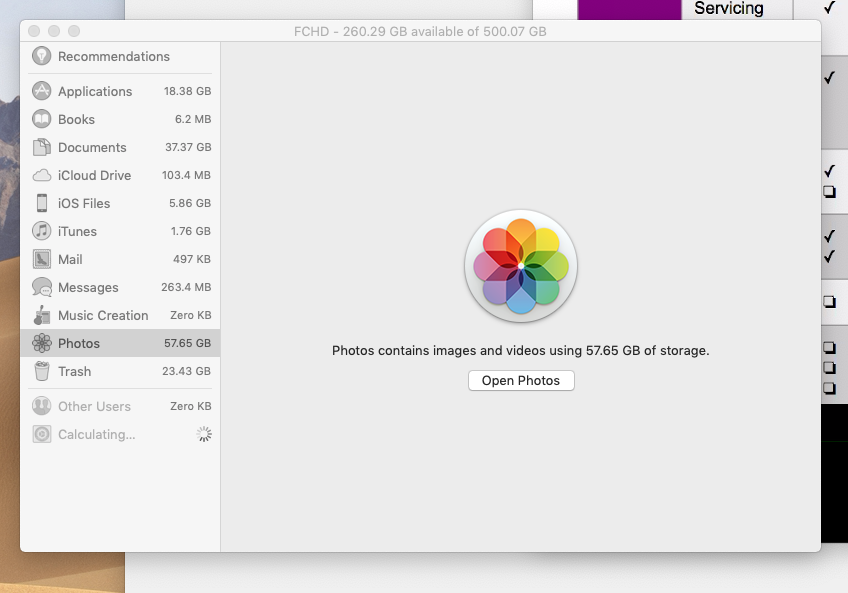848x593 pixels.
Task: Close the storage management window
Action: tap(34, 31)
